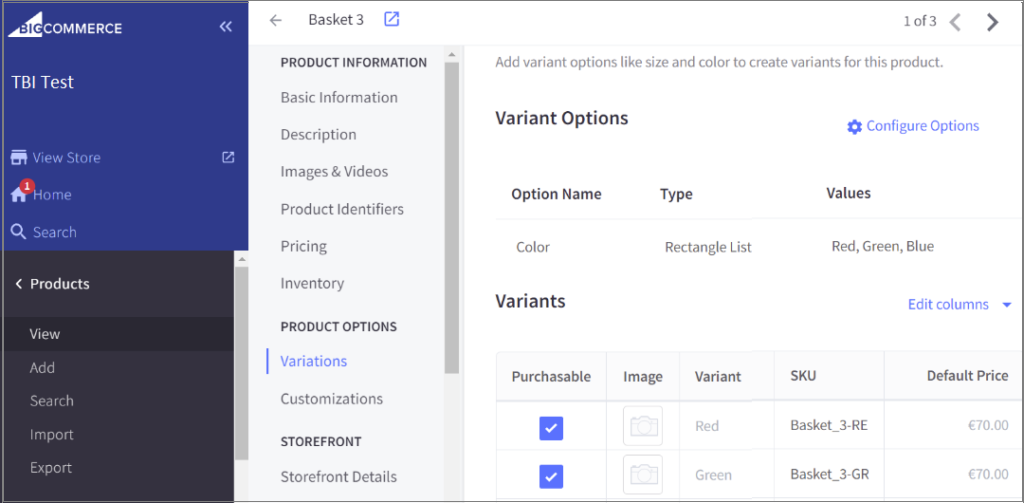Click the Variant column header
Image resolution: width=1024 pixels, height=503 pixels.
tap(718, 376)
